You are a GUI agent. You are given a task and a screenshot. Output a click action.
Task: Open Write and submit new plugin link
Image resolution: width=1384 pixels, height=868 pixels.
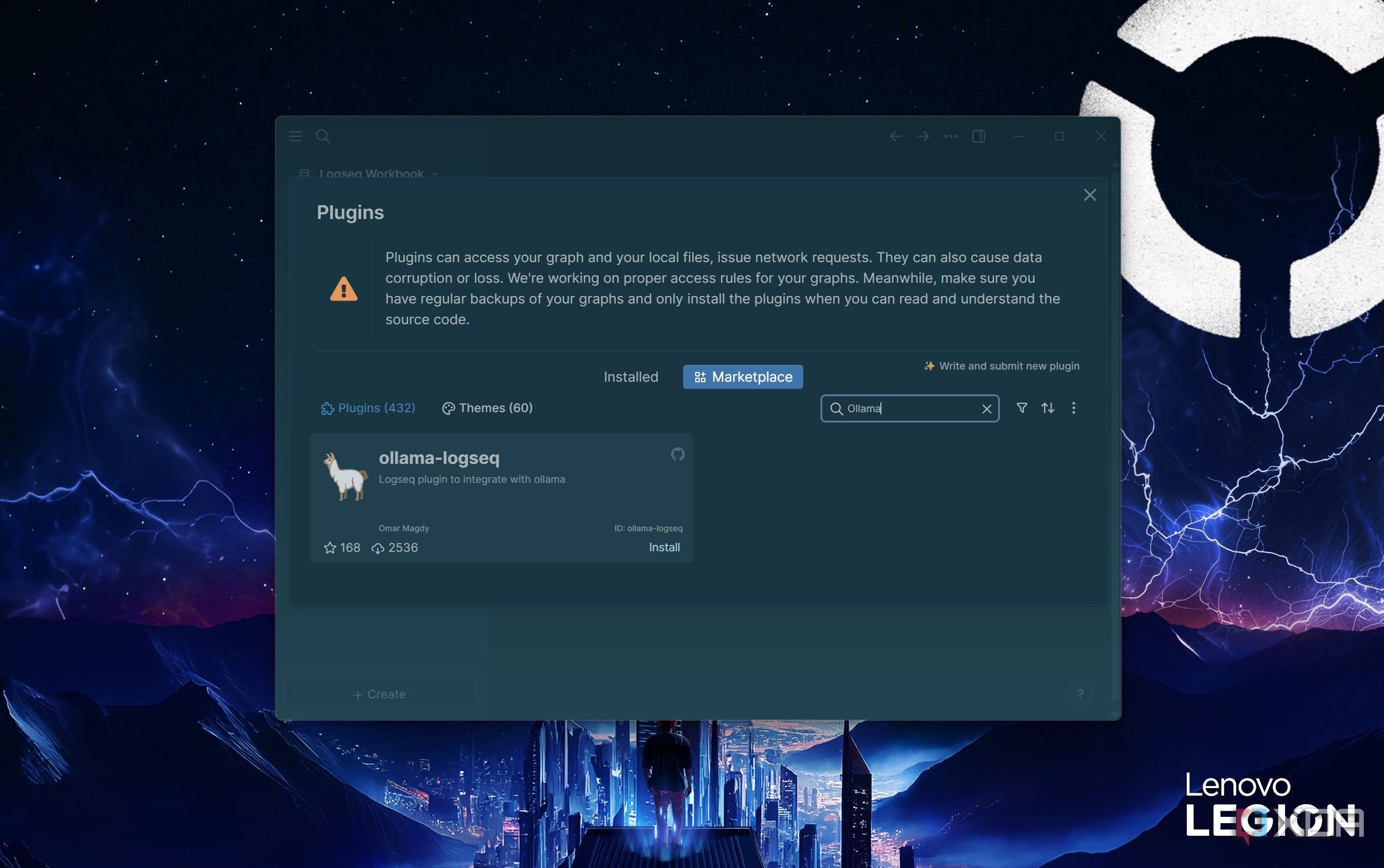coord(1001,366)
